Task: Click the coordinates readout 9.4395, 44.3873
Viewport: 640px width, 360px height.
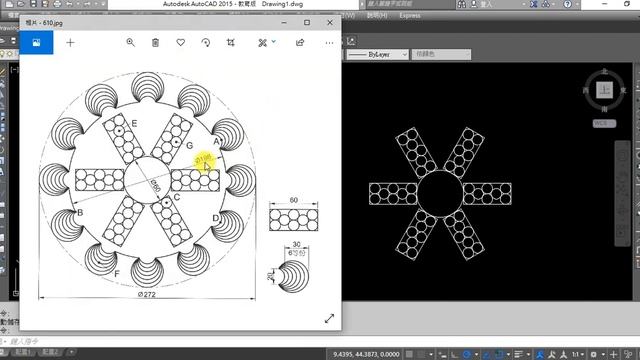Action: tap(366, 354)
